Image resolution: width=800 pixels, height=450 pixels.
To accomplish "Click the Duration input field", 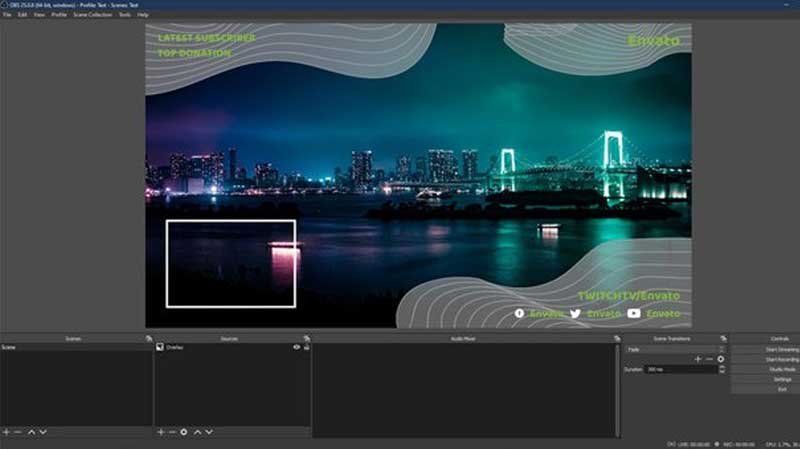I will 681,369.
